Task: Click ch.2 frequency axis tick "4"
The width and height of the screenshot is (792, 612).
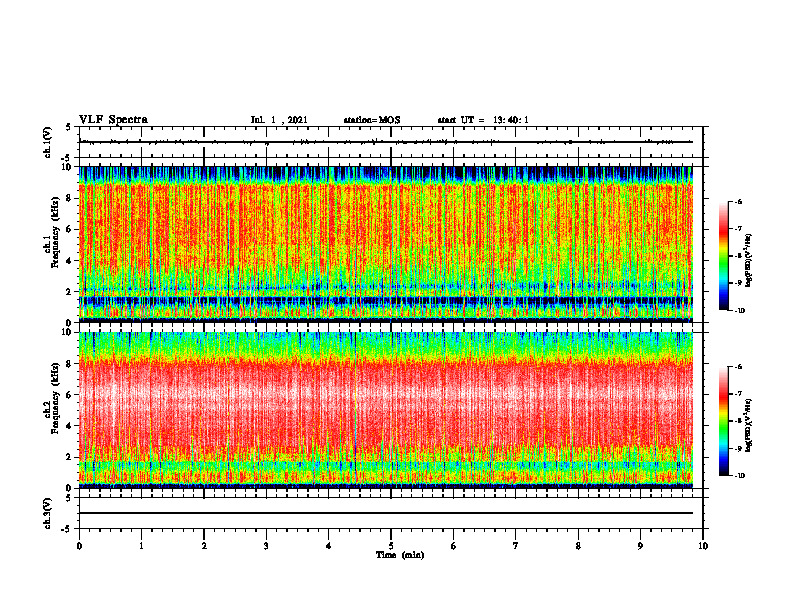Action: coord(69,426)
